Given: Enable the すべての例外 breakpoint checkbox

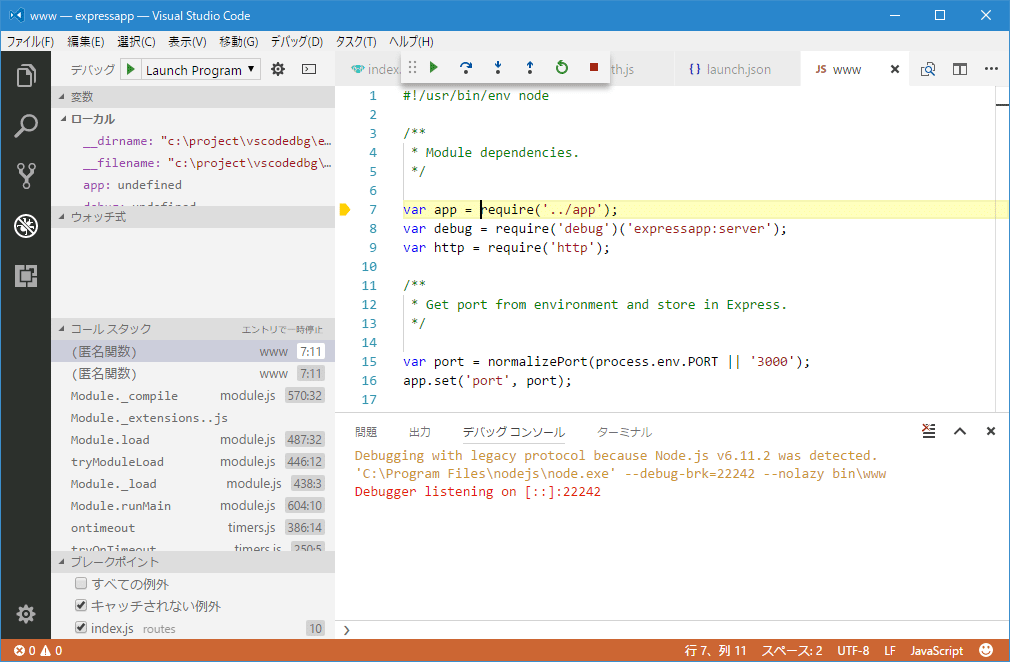Looking at the screenshot, I should [x=79, y=583].
